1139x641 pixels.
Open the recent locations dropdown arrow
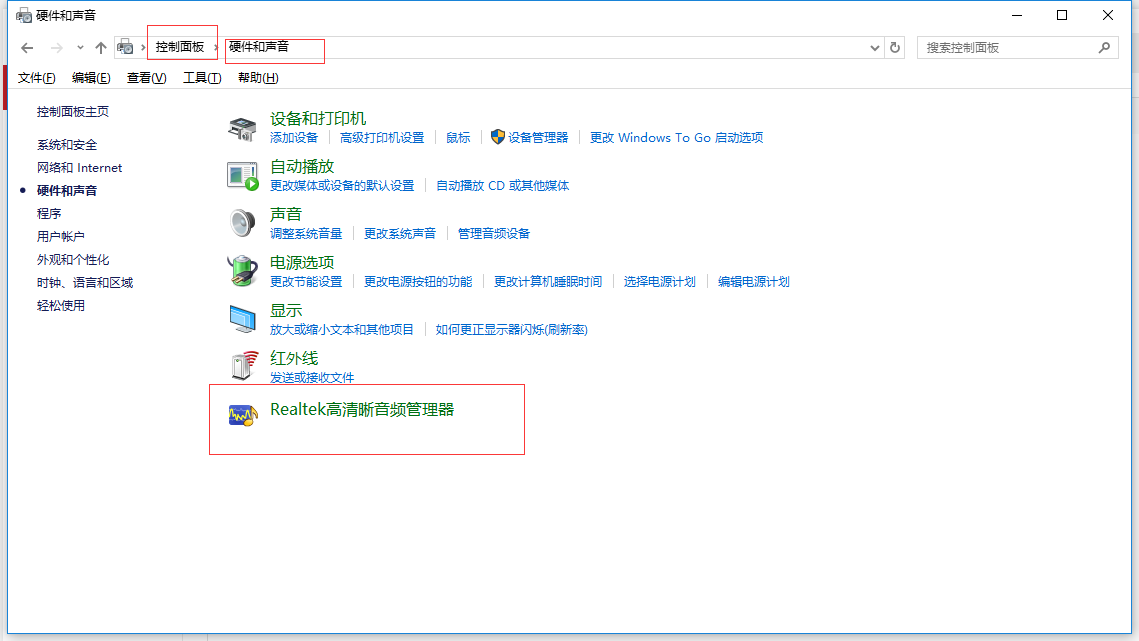pyautogui.click(x=80, y=48)
